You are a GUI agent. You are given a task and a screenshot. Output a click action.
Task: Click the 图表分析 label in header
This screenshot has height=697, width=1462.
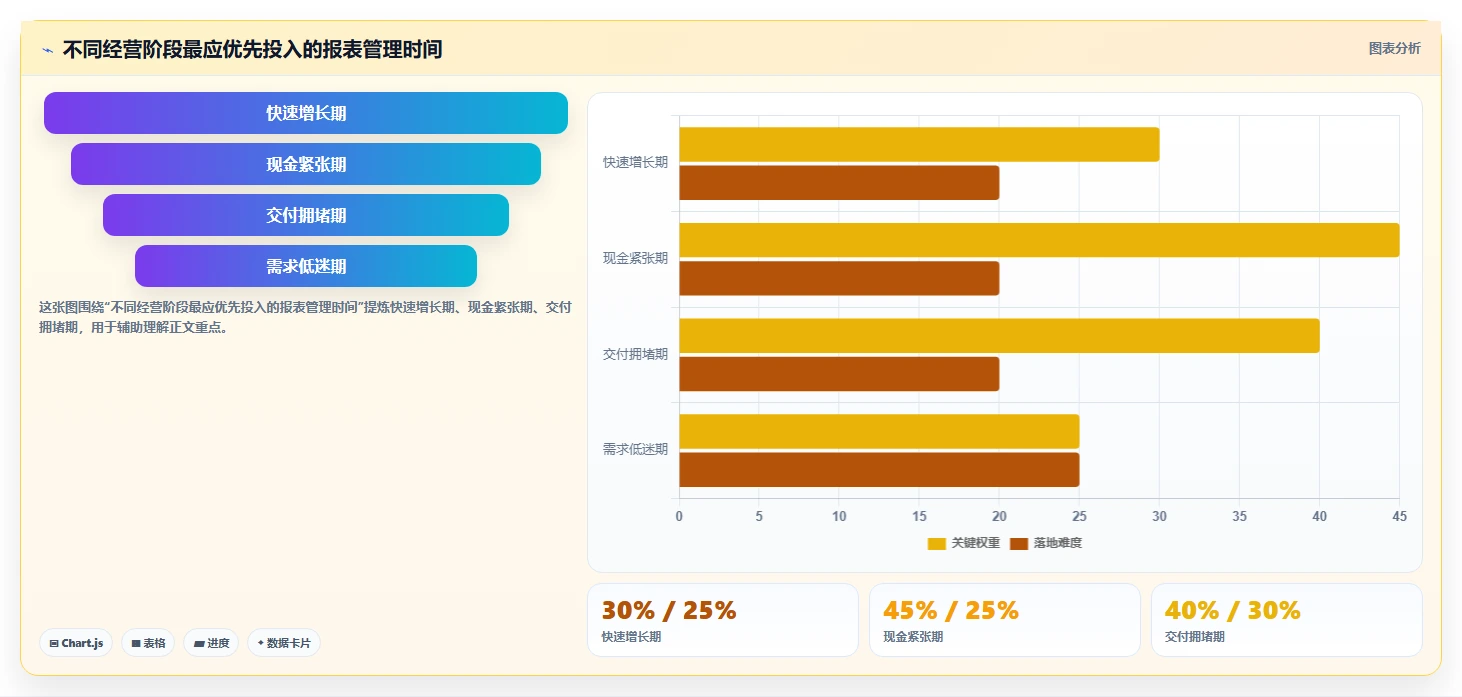tap(1394, 48)
